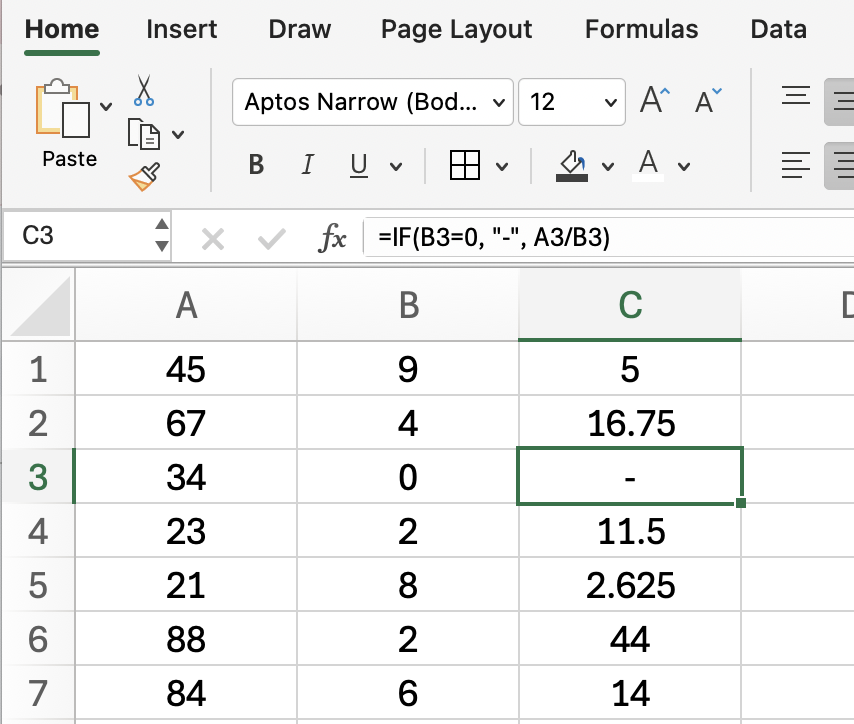Image resolution: width=854 pixels, height=724 pixels.
Task: Open the Paste options arrow
Action: point(107,106)
